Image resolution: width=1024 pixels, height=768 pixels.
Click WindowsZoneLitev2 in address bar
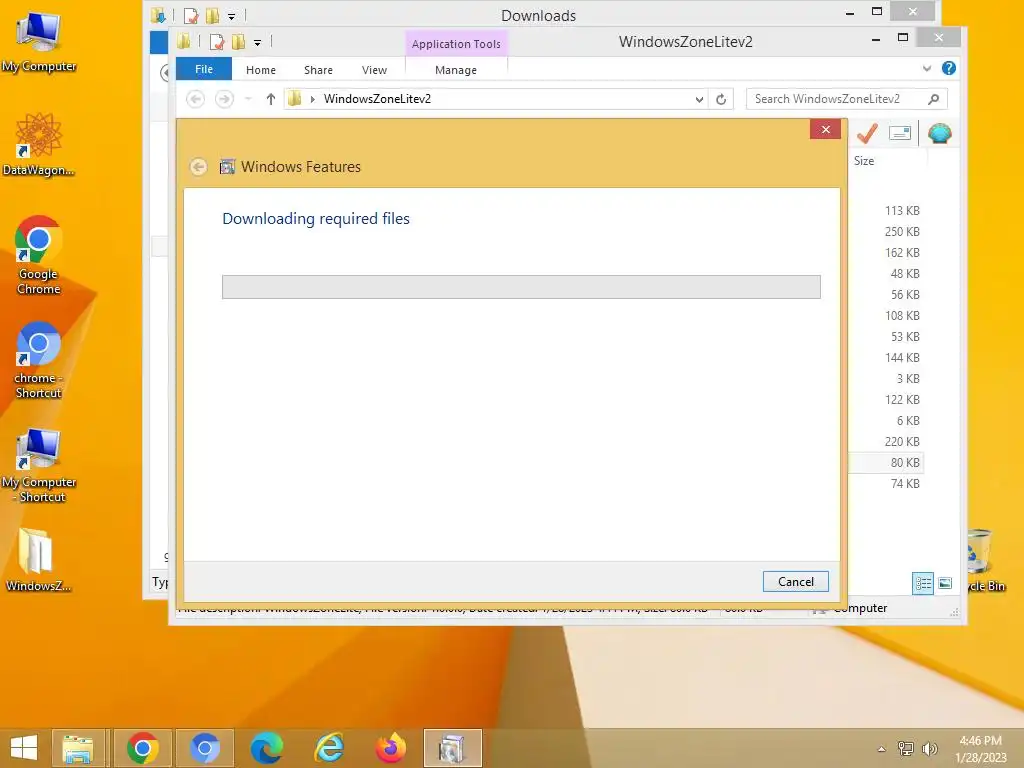[x=377, y=99]
